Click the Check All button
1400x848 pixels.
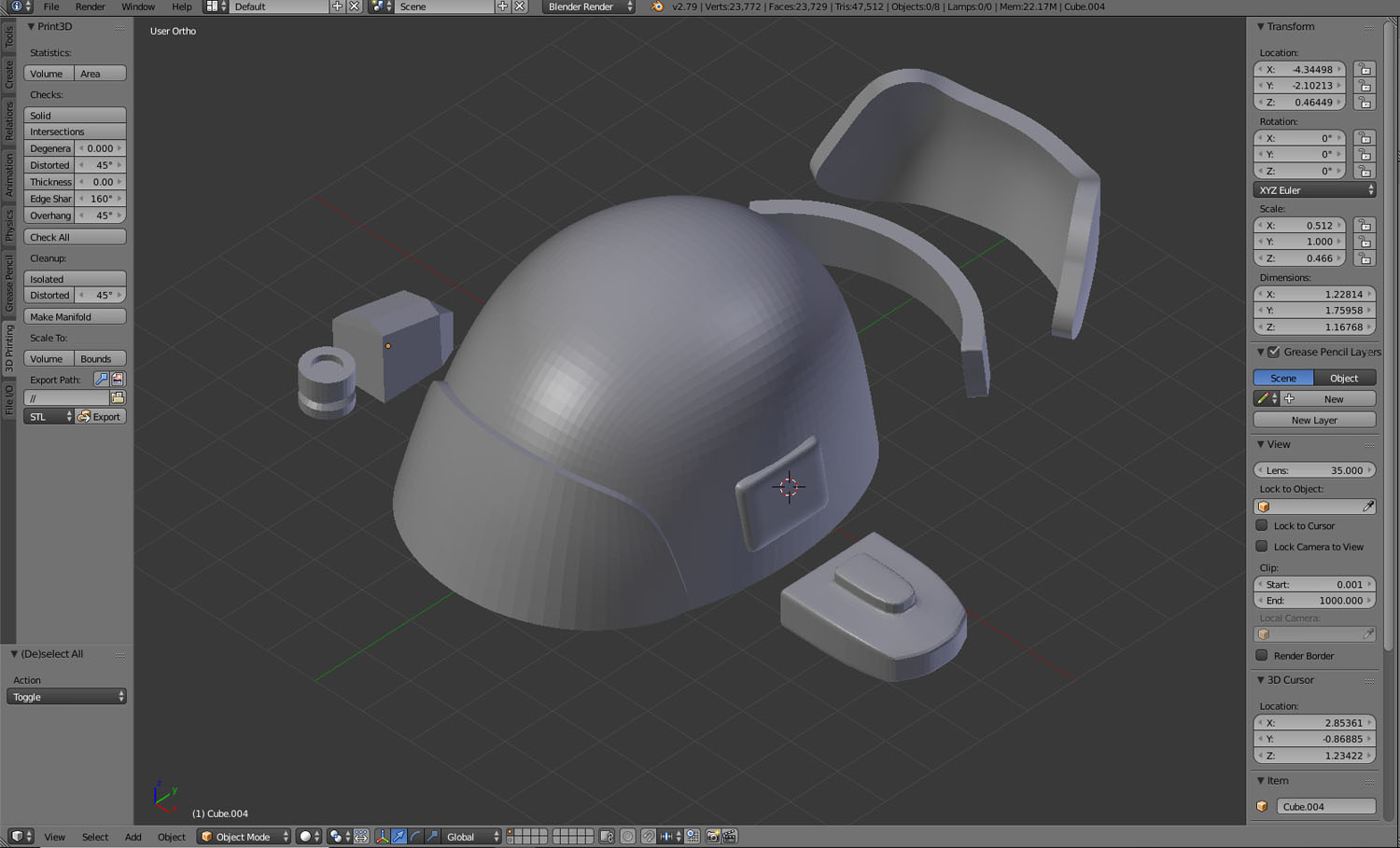[75, 237]
